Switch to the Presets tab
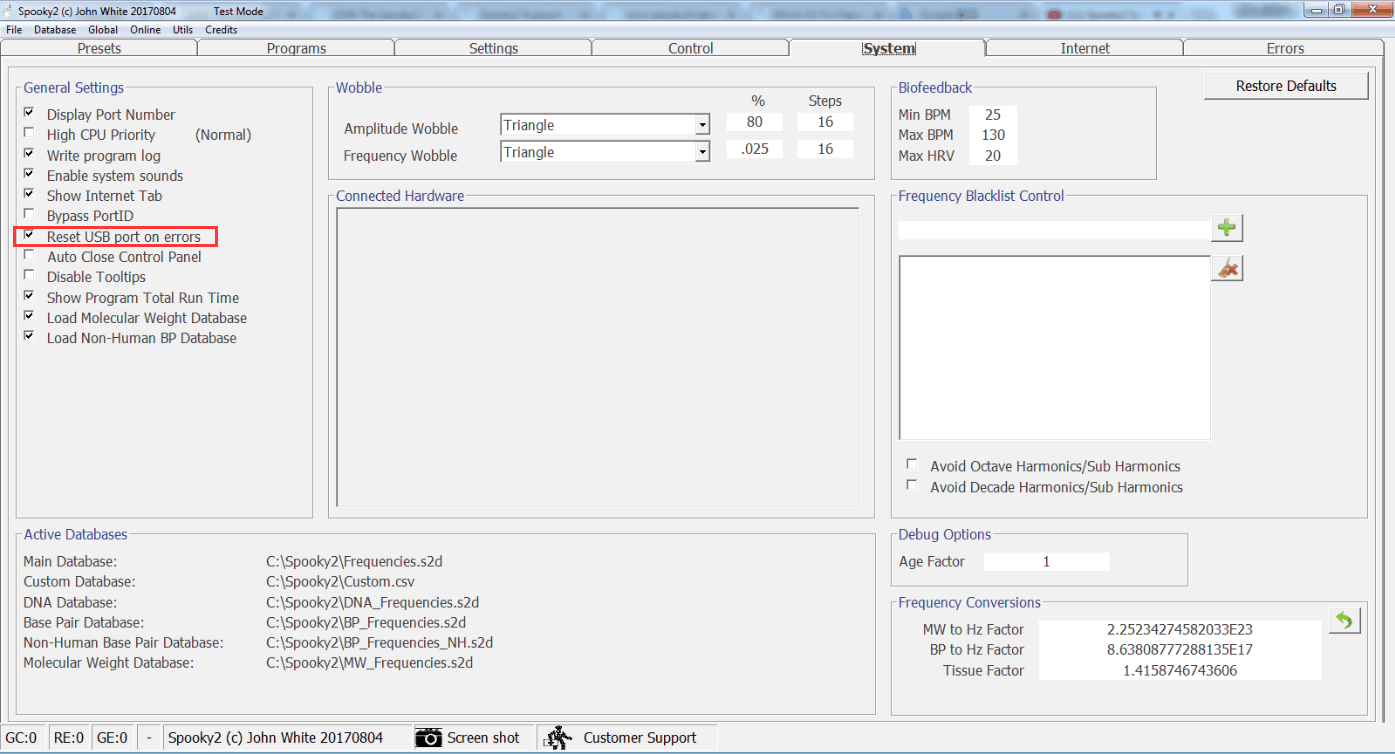This screenshot has height=754, width=1395. pos(99,48)
